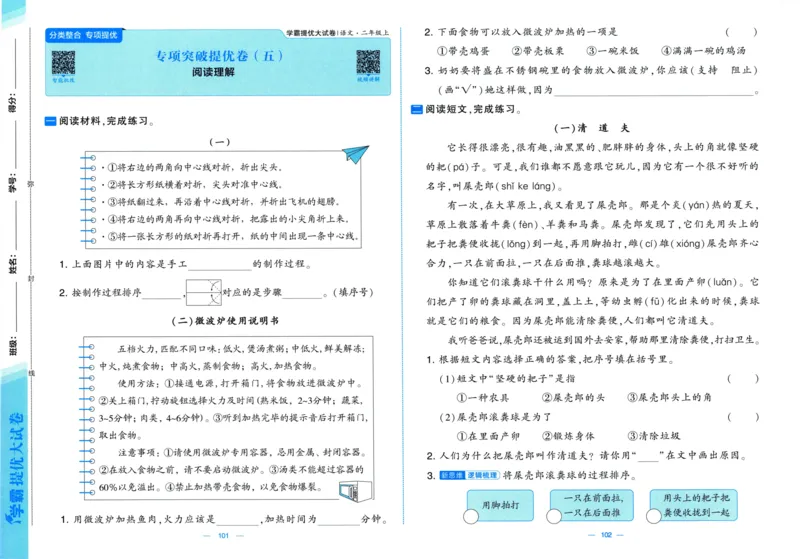The image size is (800, 559).
Task: Click page number 101
Action: click(x=223, y=536)
